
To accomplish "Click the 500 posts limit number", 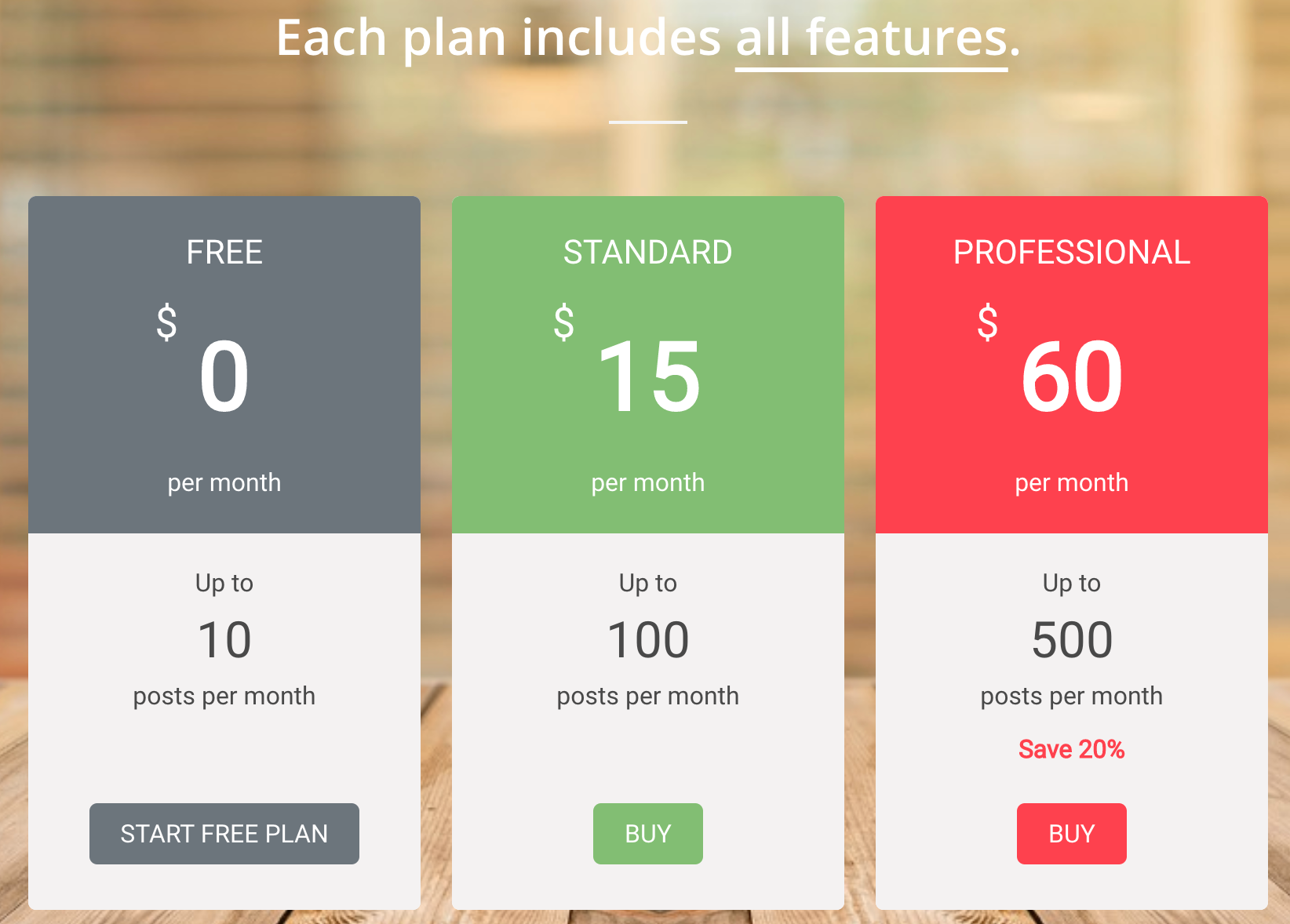I will coord(1072,640).
